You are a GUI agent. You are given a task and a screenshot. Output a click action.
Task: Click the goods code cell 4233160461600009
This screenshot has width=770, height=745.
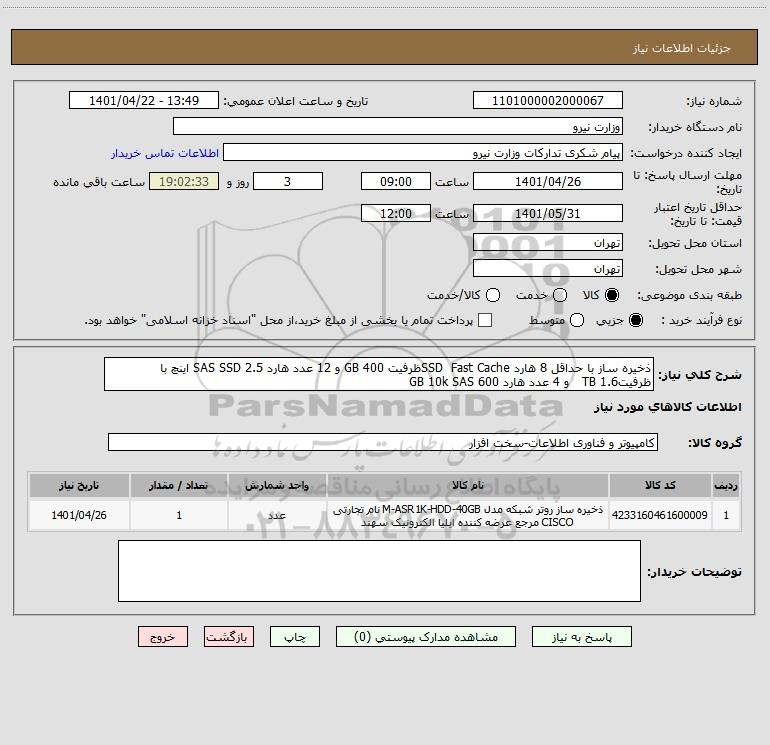(x=660, y=515)
